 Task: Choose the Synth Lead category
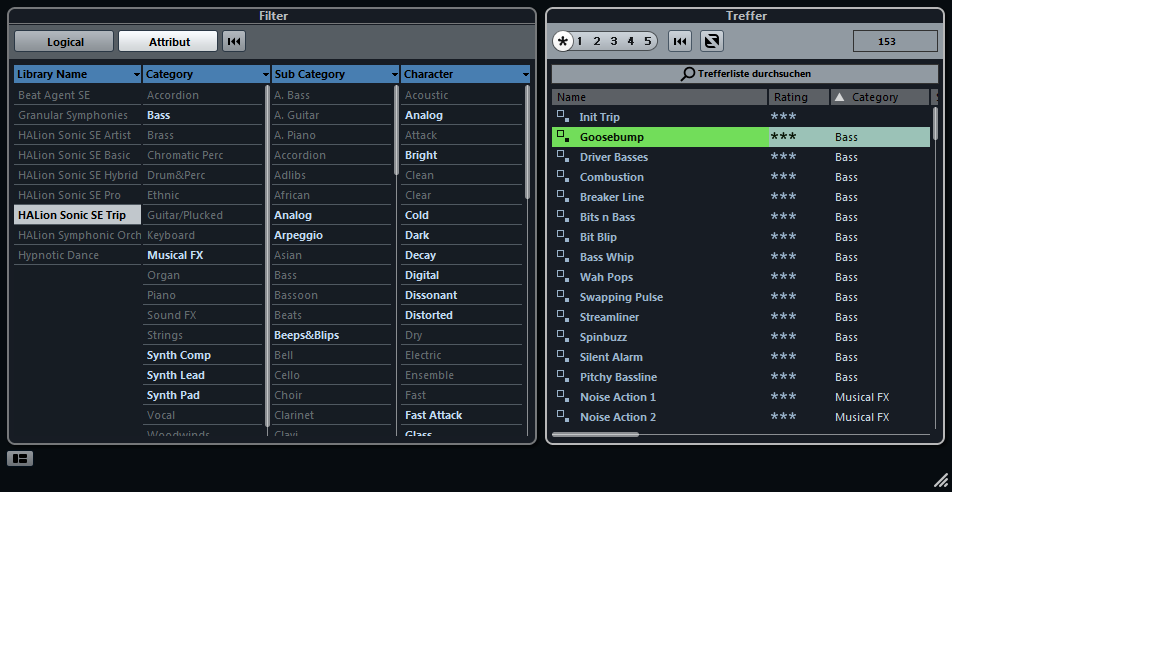pos(203,375)
